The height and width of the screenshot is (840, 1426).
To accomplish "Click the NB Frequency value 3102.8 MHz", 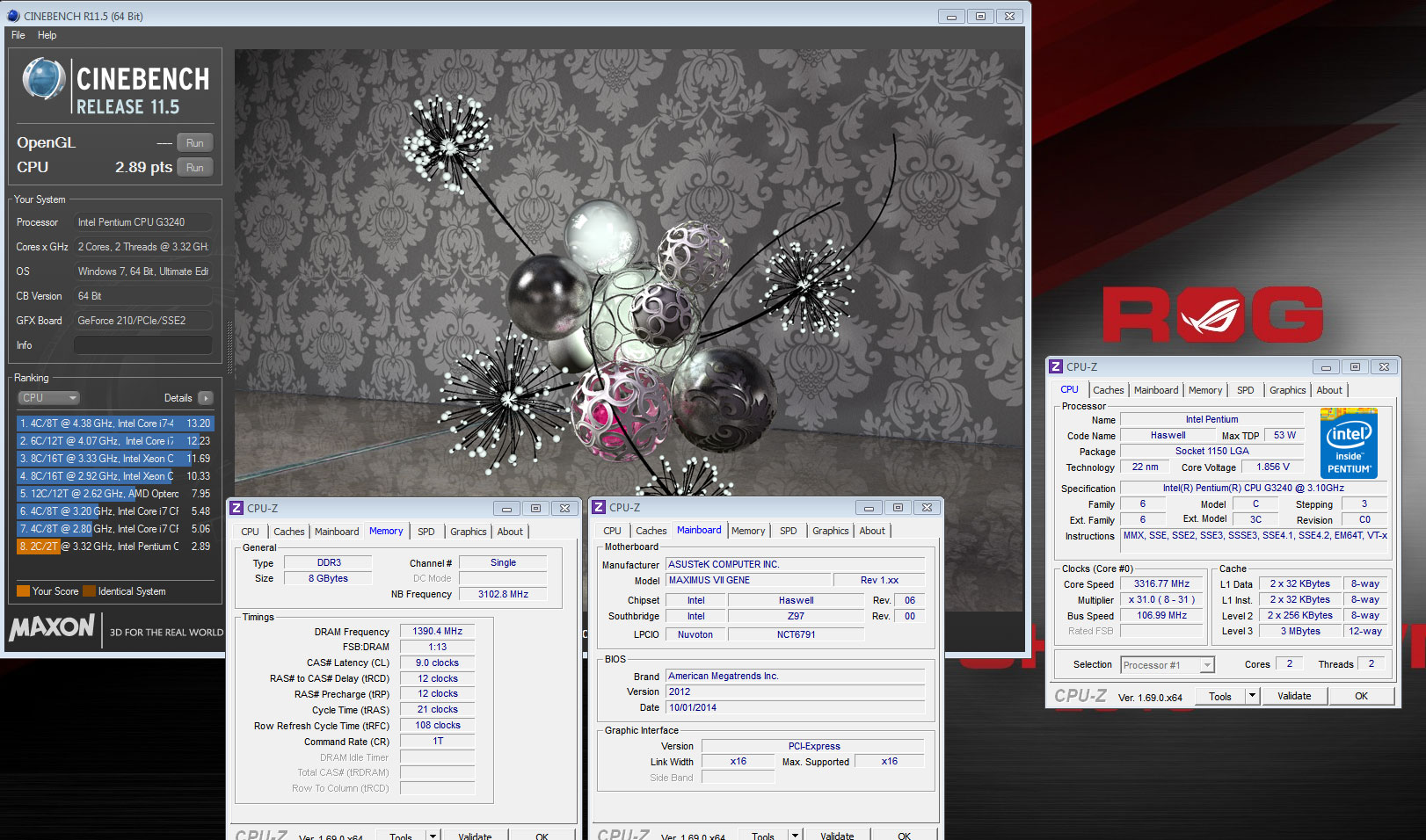I will click(x=503, y=594).
